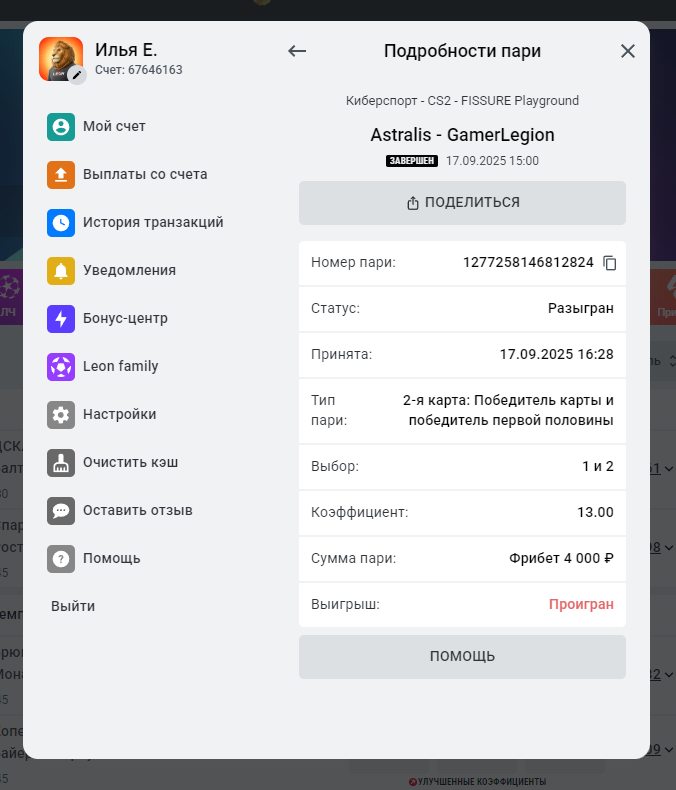The height and width of the screenshot is (790, 676).
Task: Open withdrawals via the orange upload icon
Action: click(61, 175)
